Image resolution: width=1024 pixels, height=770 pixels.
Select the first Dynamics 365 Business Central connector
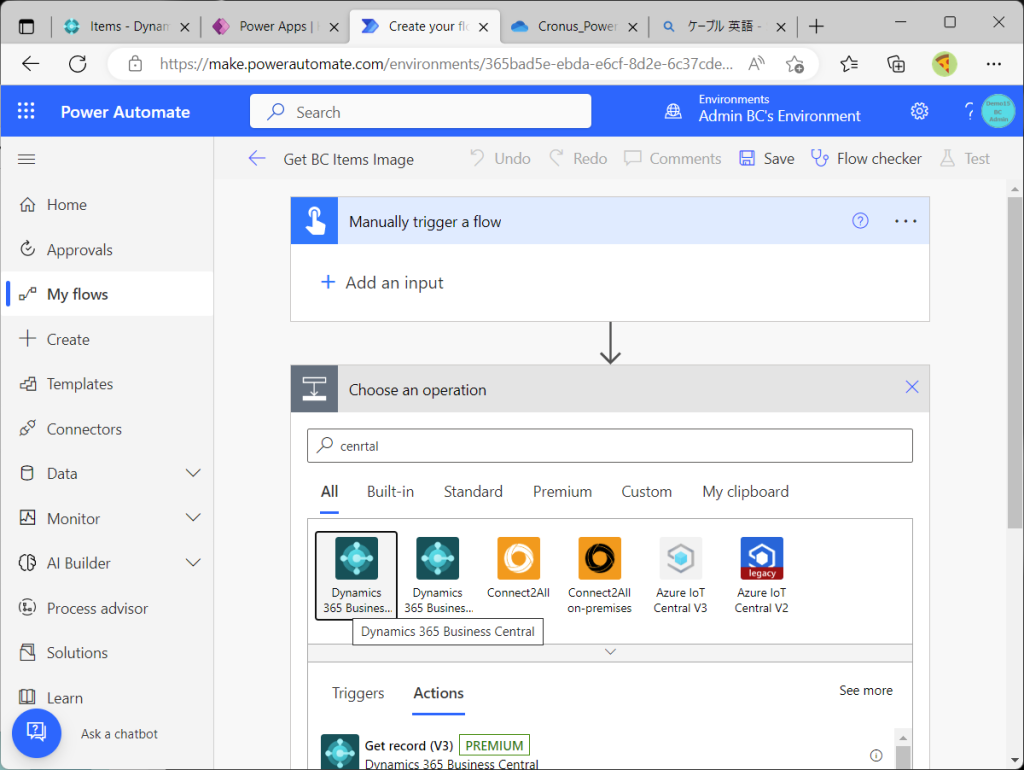coord(356,575)
